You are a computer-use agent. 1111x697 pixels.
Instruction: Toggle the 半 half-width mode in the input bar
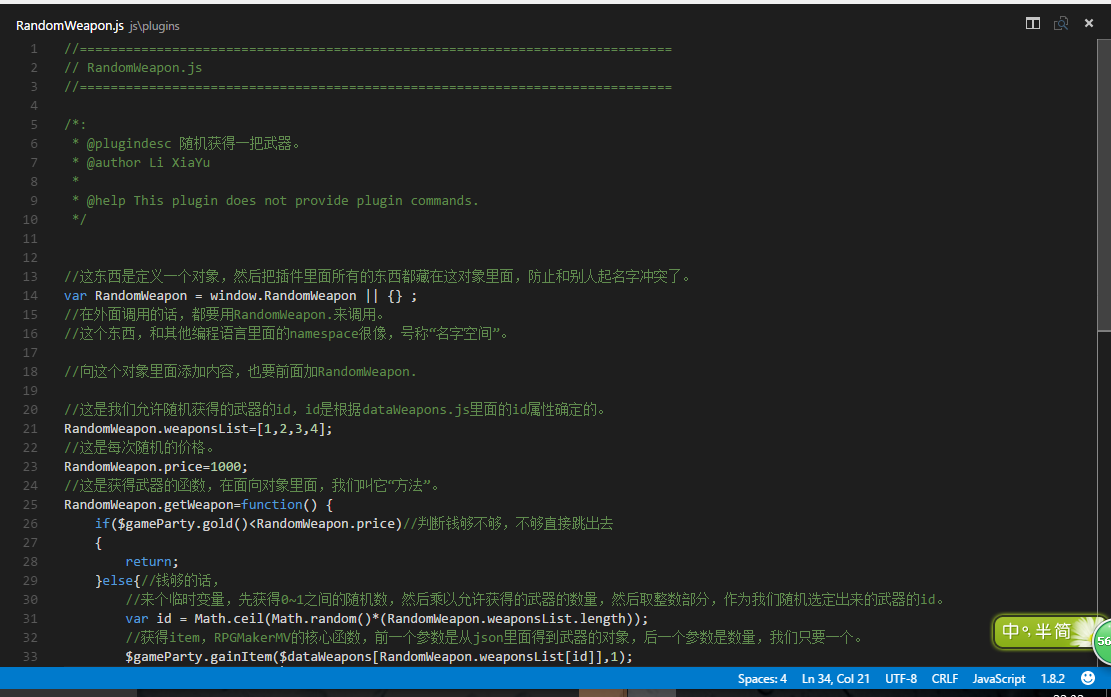click(x=1044, y=630)
